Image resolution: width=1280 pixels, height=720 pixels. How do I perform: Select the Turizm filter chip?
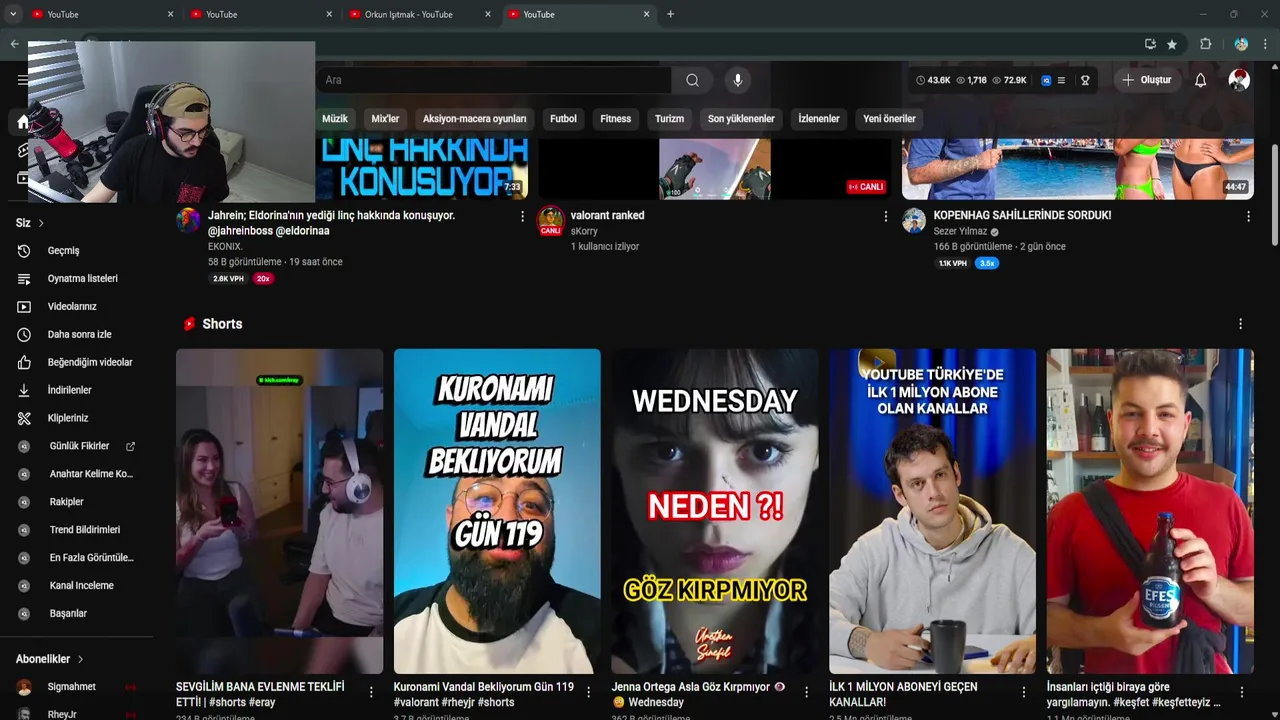point(669,119)
